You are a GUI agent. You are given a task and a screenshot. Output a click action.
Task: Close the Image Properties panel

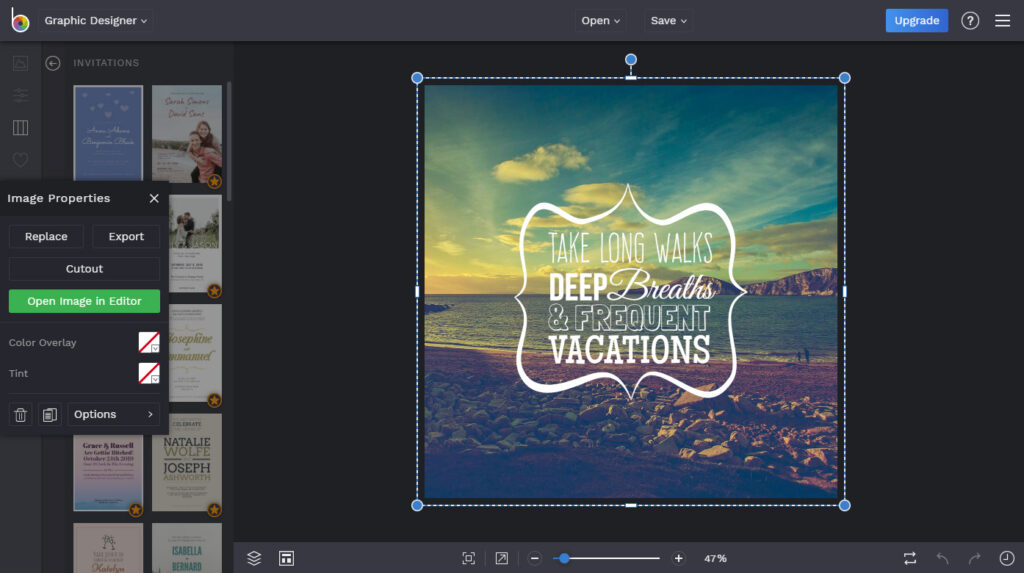pos(154,198)
